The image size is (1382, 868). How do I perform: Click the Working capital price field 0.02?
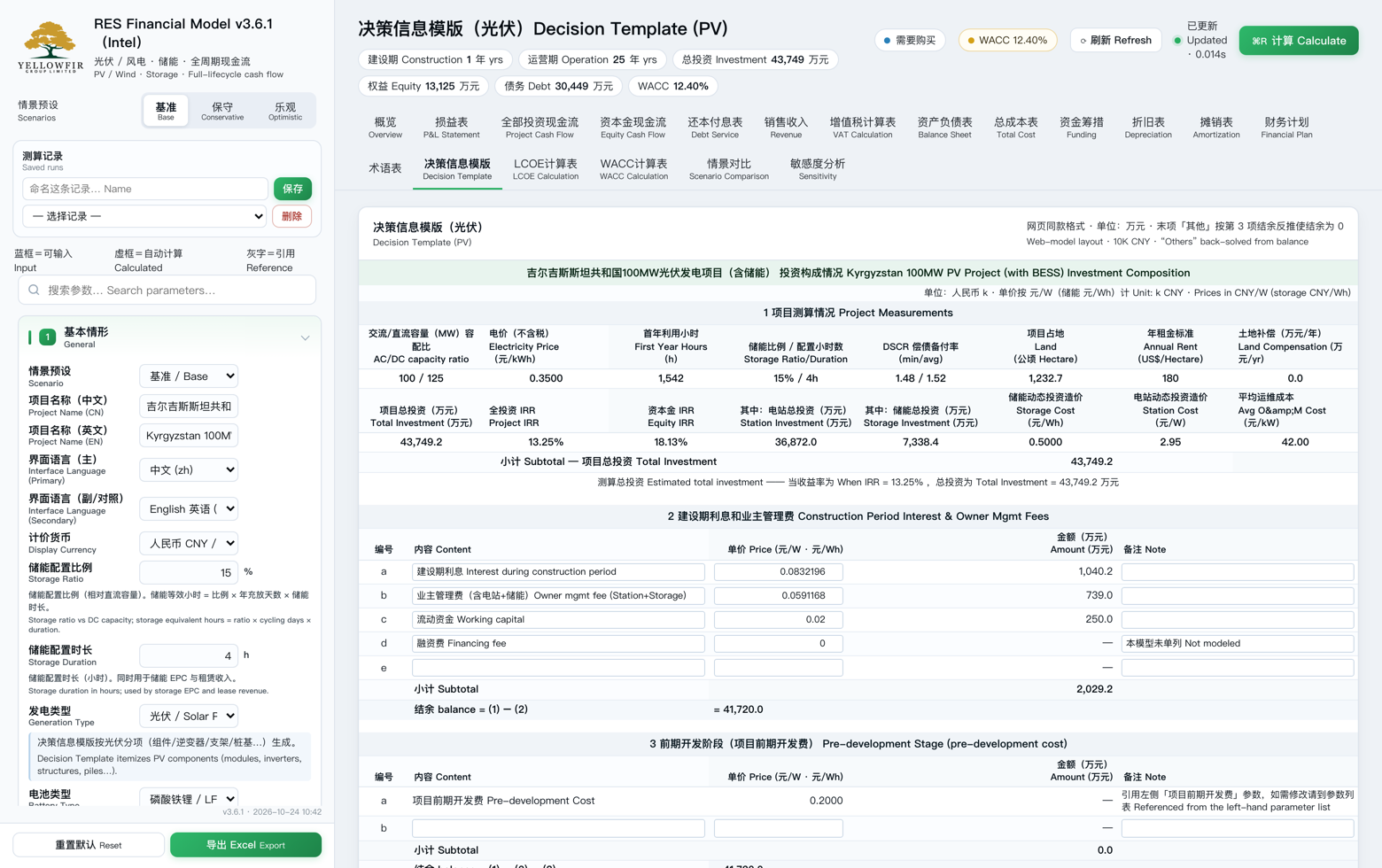[778, 620]
